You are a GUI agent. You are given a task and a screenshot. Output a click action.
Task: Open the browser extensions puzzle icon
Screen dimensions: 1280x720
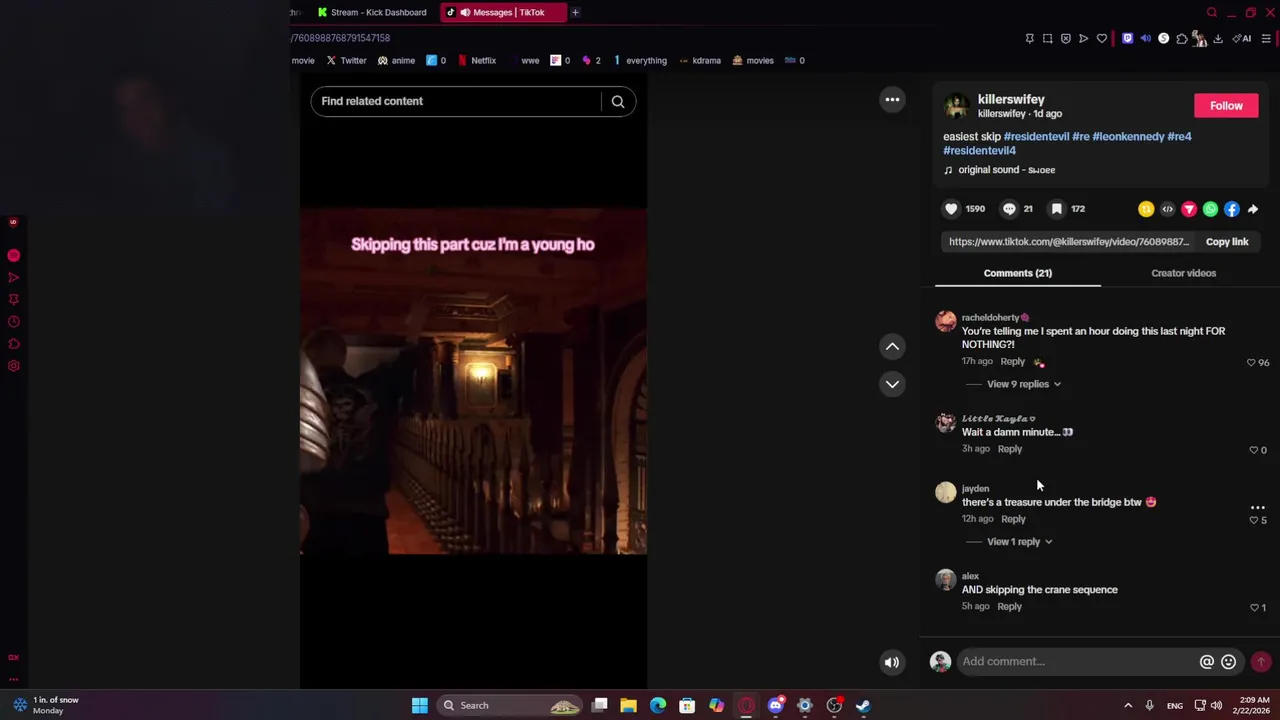coord(1181,38)
